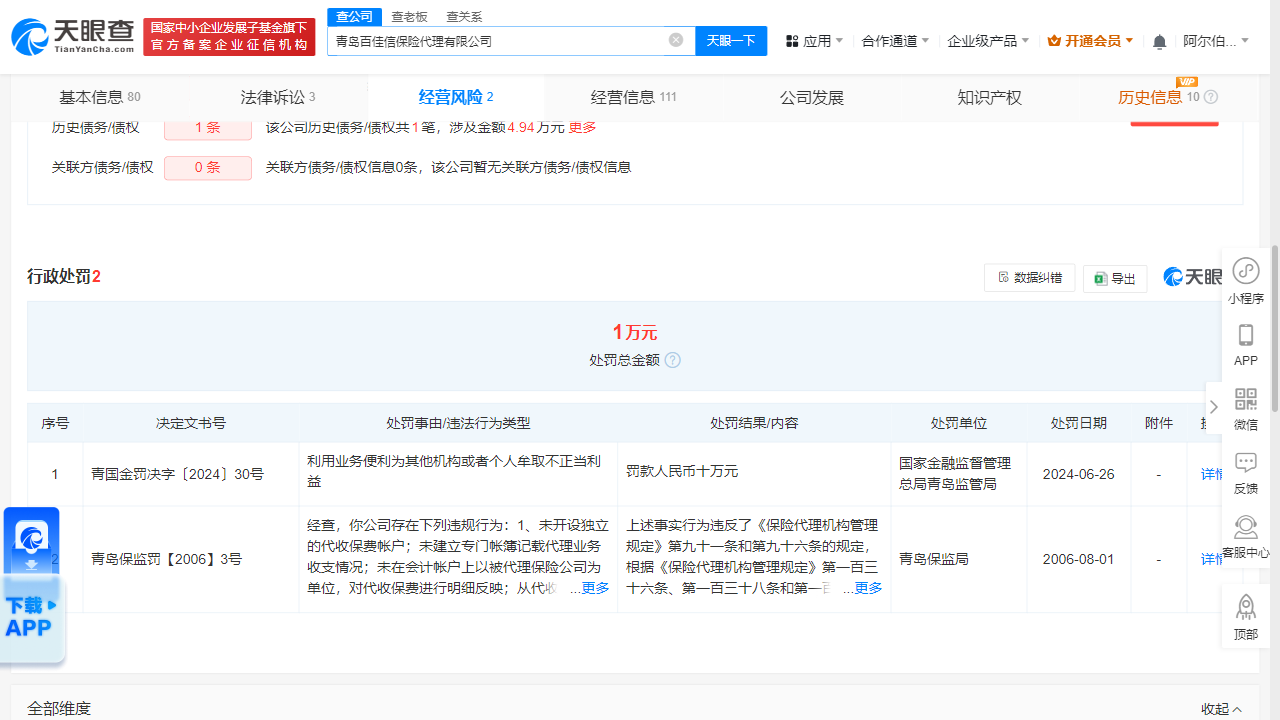Clear the search box text
Image resolution: width=1280 pixels, height=720 pixels.
point(676,40)
